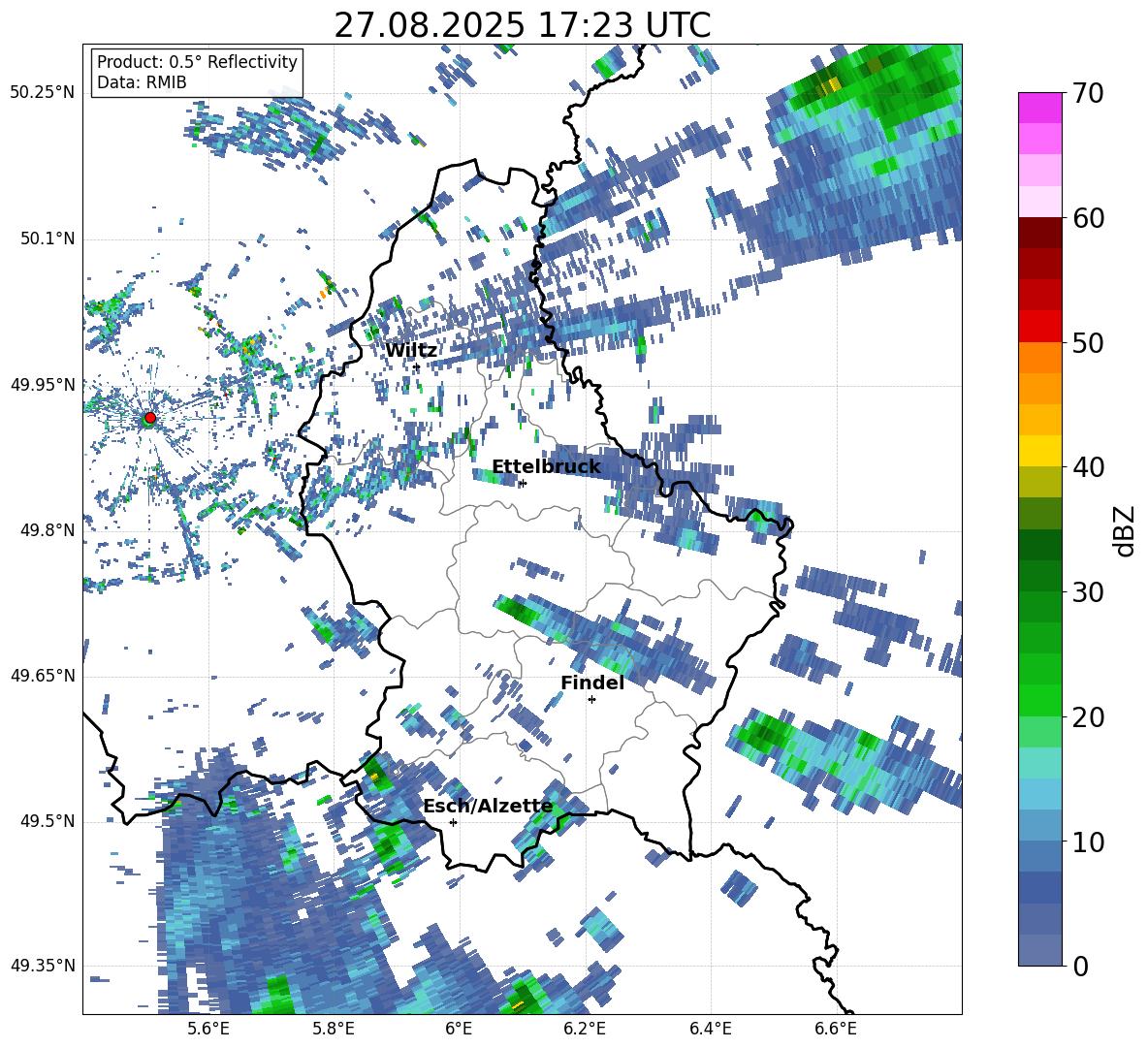The image size is (1148, 1048).
Task: Click the Findel location label
Action: click(592, 683)
